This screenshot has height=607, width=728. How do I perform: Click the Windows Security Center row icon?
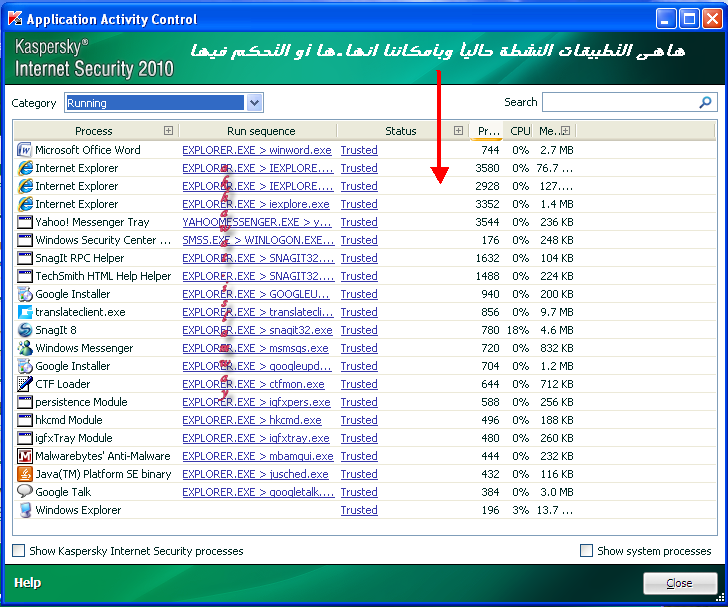pos(24,240)
